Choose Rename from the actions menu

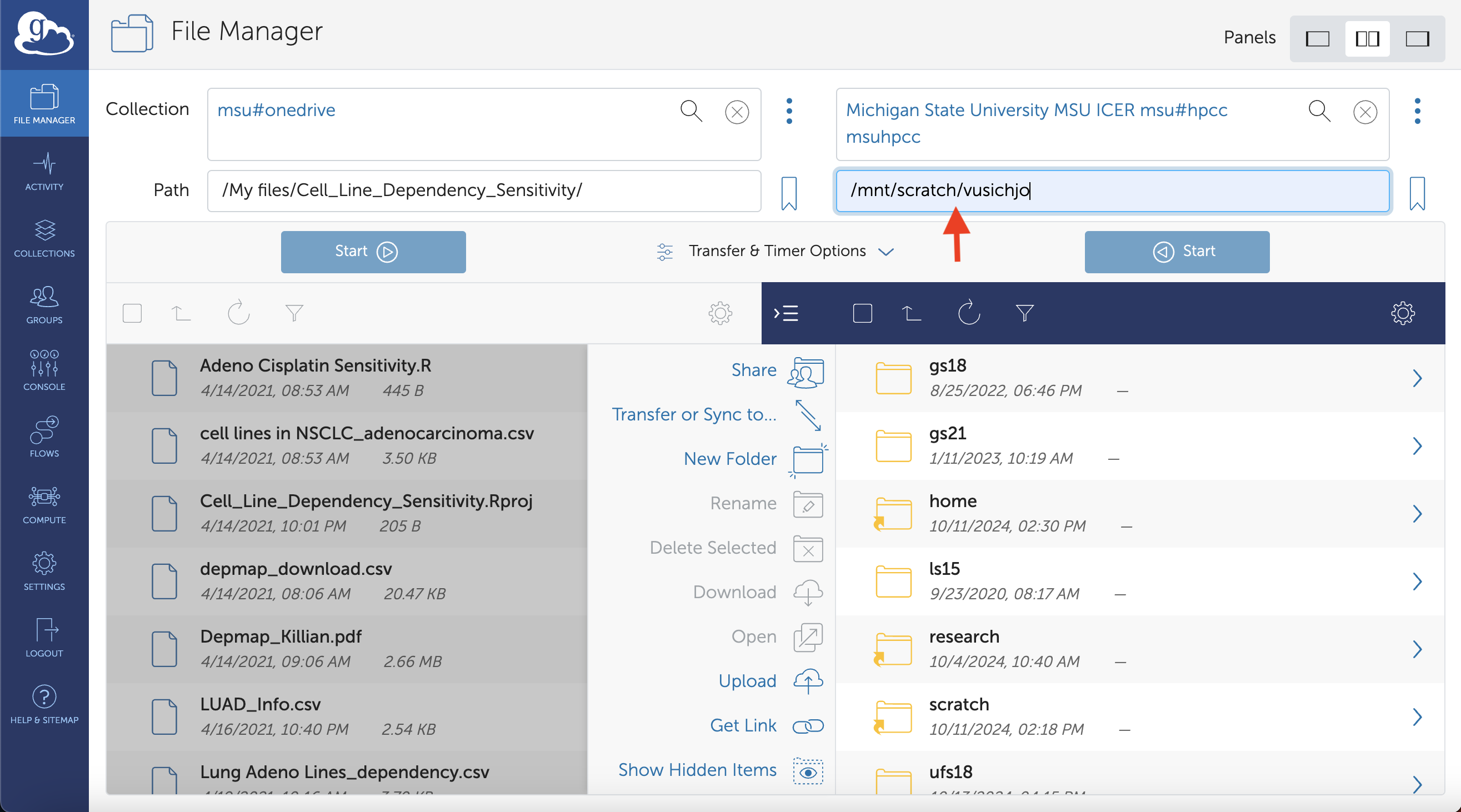pos(766,504)
